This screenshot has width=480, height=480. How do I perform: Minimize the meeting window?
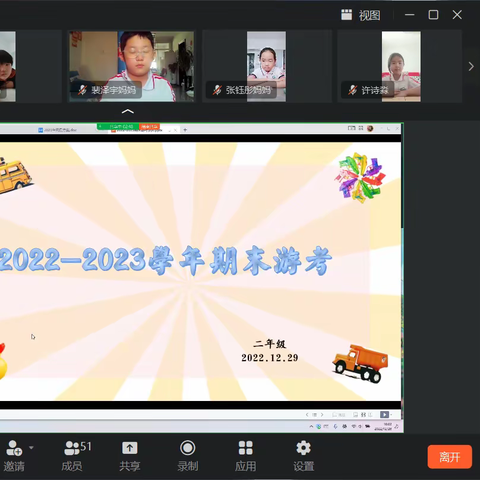click(x=410, y=15)
